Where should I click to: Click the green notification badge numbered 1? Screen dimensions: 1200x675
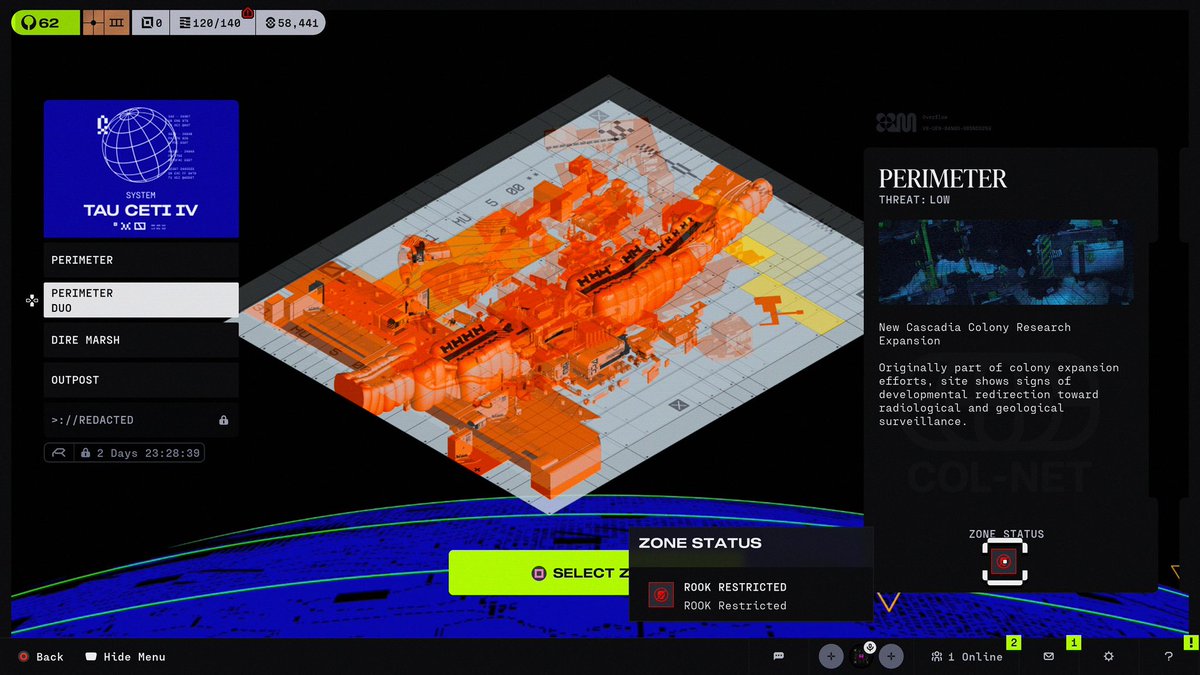point(1073,643)
